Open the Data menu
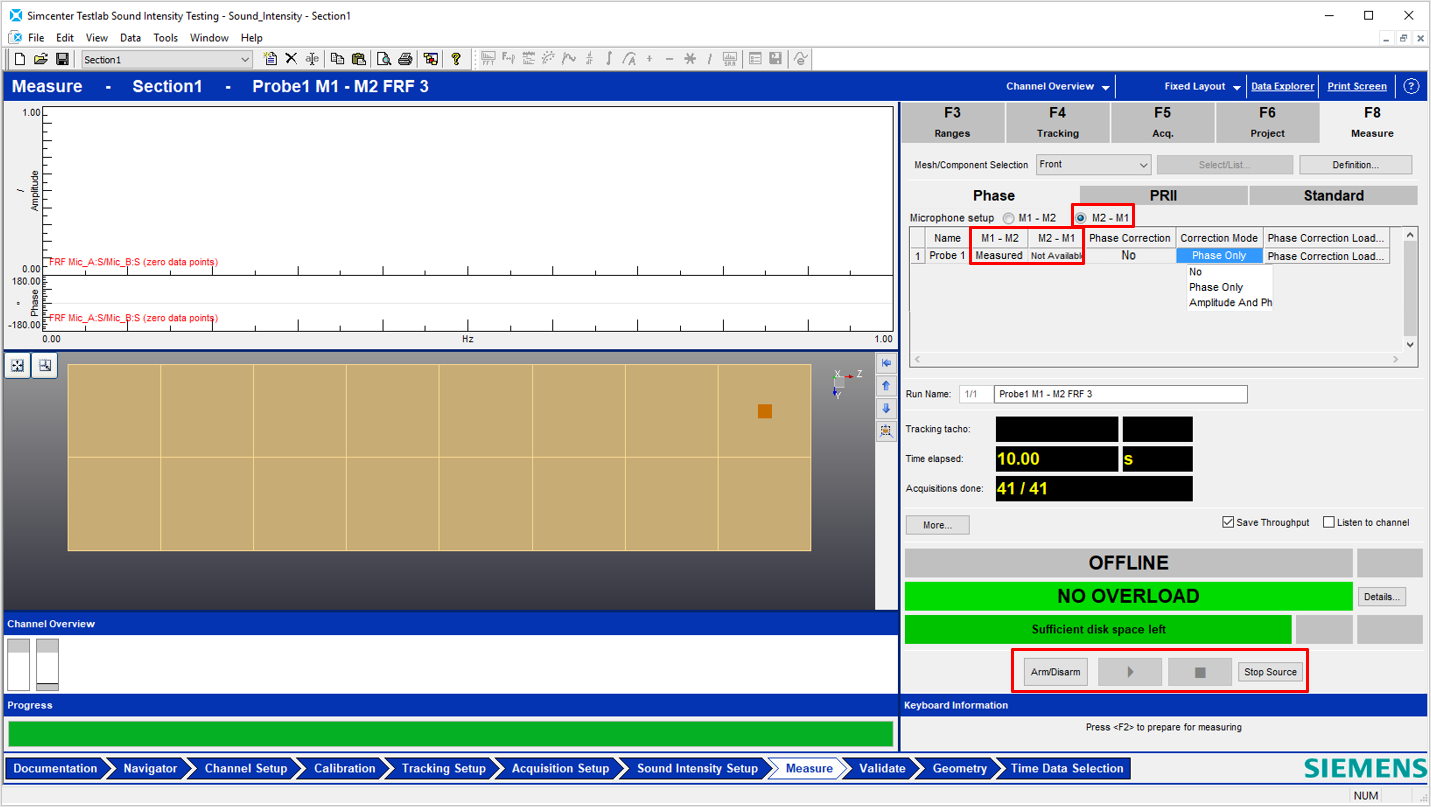This screenshot has width=1431, height=807. 130,38
